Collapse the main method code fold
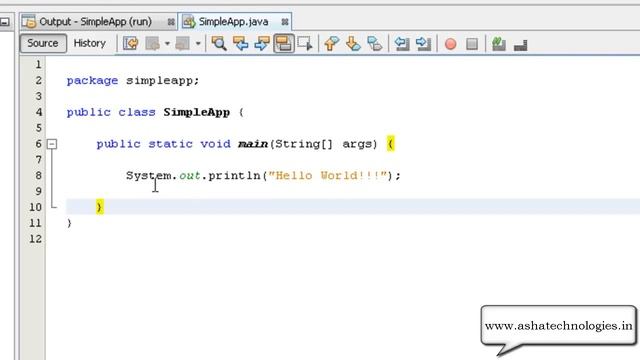This screenshot has width=640, height=360. (x=52, y=144)
